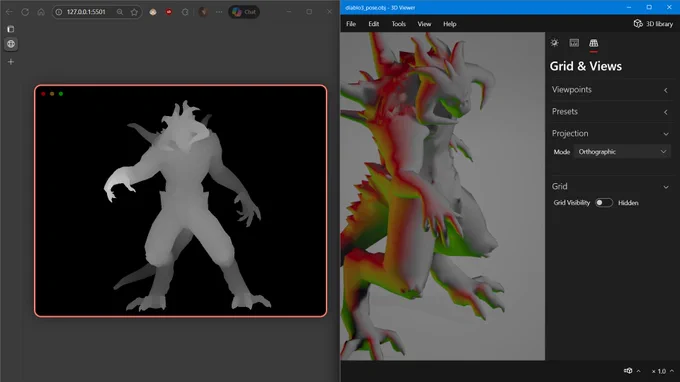Open the 3D library
The height and width of the screenshot is (382, 680).
[653, 24]
